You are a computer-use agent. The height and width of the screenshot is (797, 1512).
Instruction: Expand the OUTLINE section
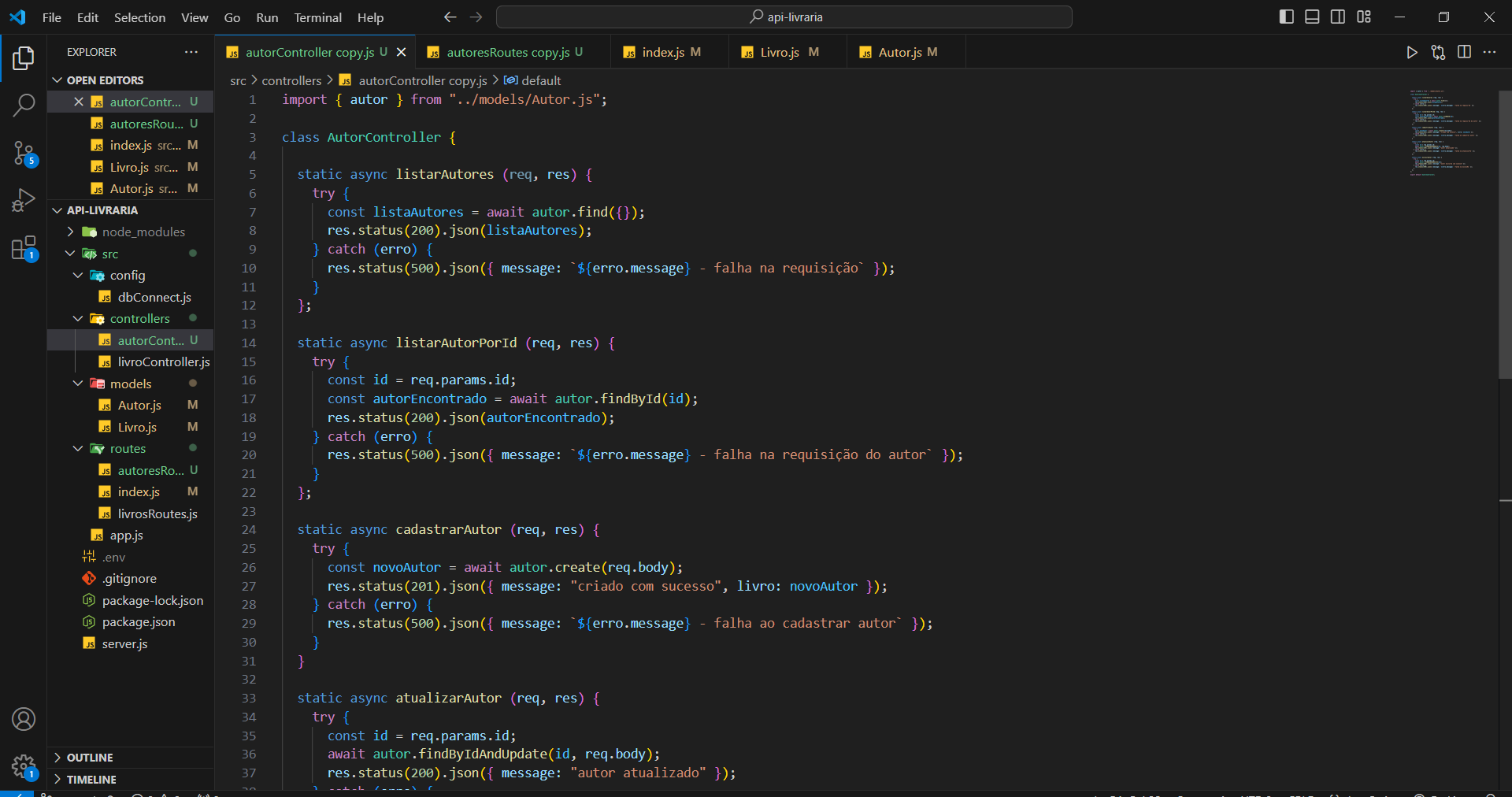tap(130, 757)
